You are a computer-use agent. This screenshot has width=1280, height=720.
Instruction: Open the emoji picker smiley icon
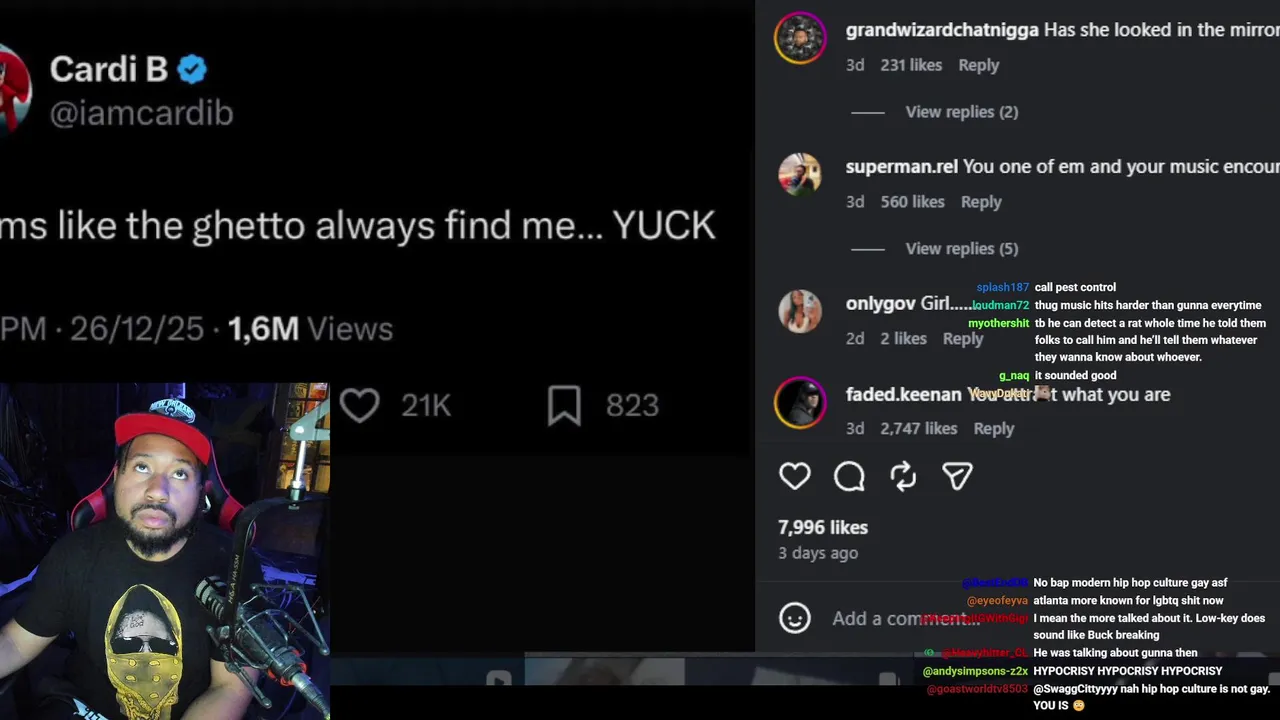click(x=795, y=618)
